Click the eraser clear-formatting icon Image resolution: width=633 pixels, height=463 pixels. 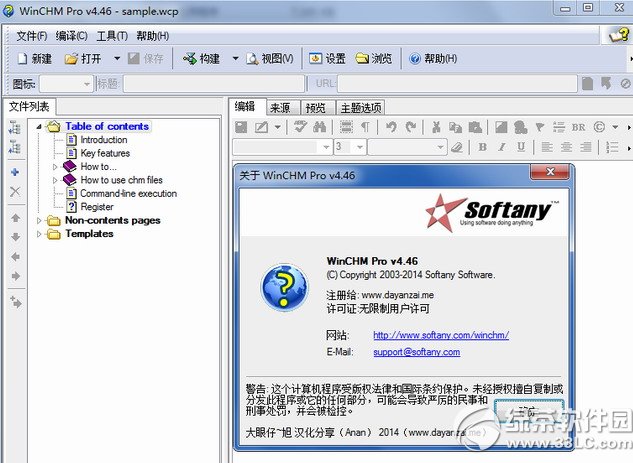457,147
